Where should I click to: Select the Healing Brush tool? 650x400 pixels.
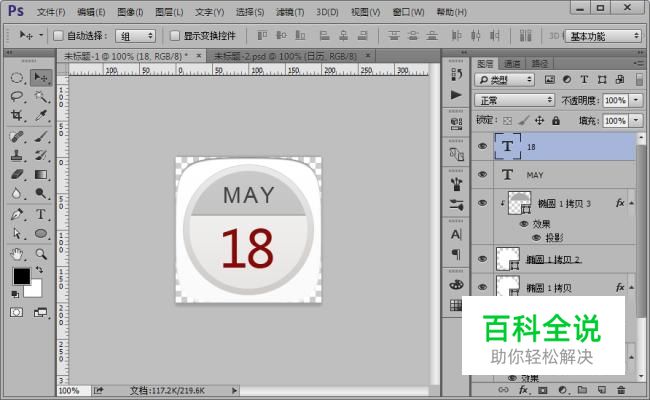tap(17, 136)
